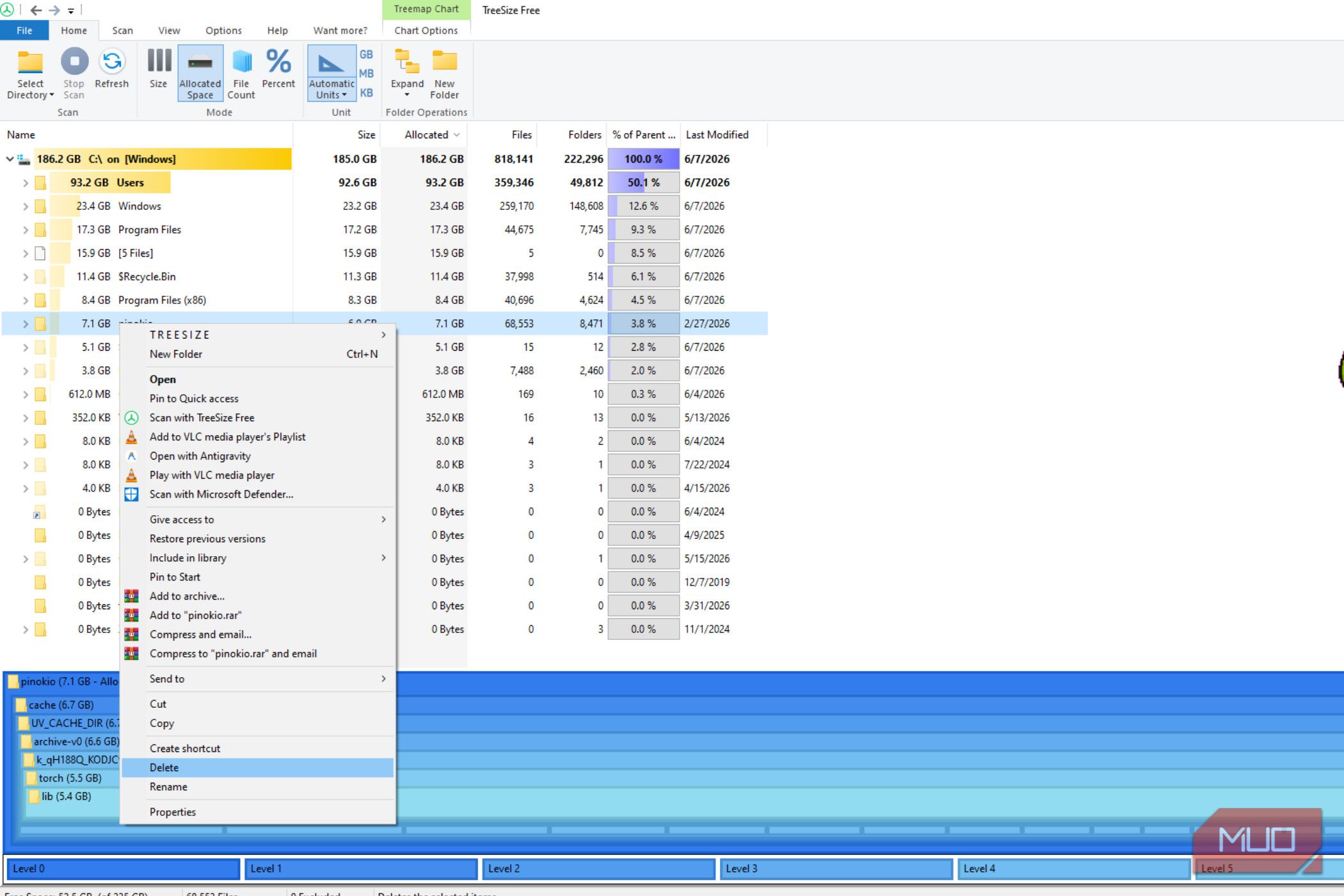
Task: Switch to the Scan ribbon tab
Action: click(122, 30)
